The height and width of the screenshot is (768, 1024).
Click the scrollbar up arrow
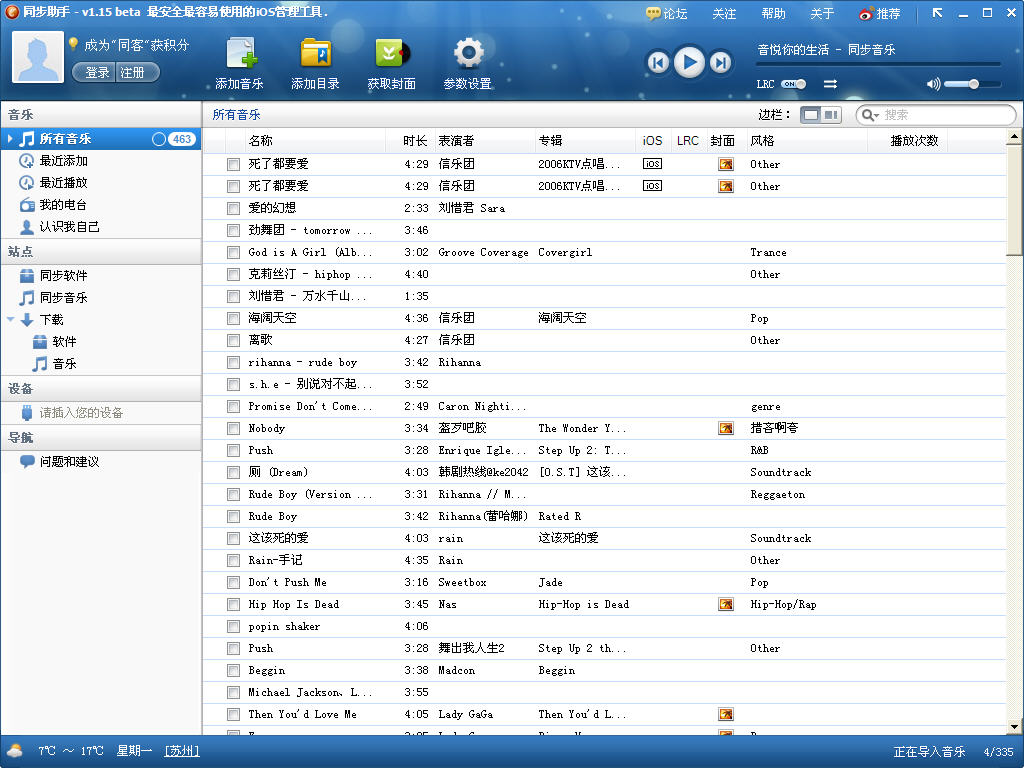1014,136
